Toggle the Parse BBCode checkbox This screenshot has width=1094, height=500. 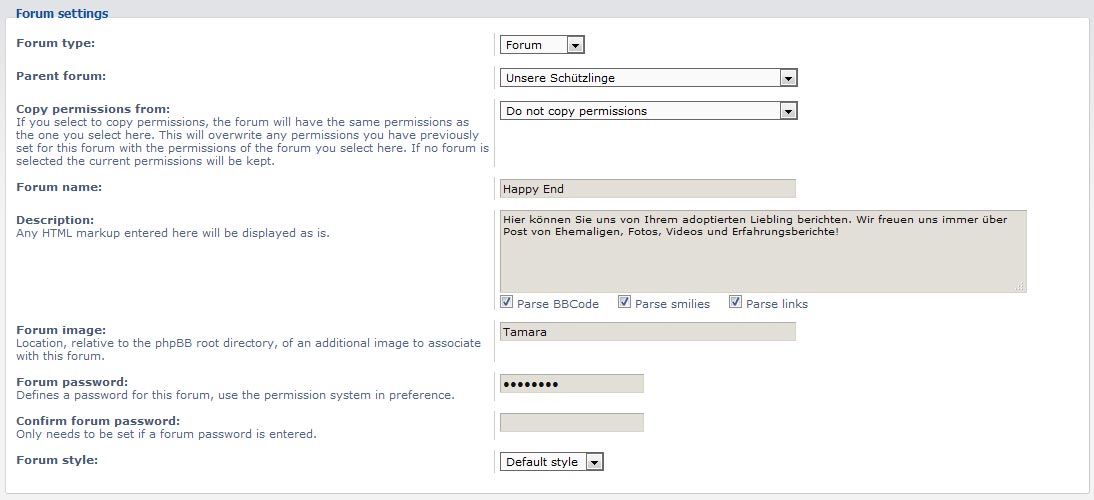click(507, 302)
